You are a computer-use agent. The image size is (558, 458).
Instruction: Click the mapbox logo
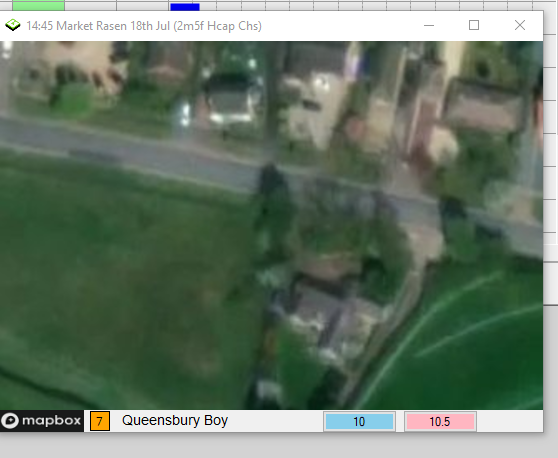(x=42, y=421)
